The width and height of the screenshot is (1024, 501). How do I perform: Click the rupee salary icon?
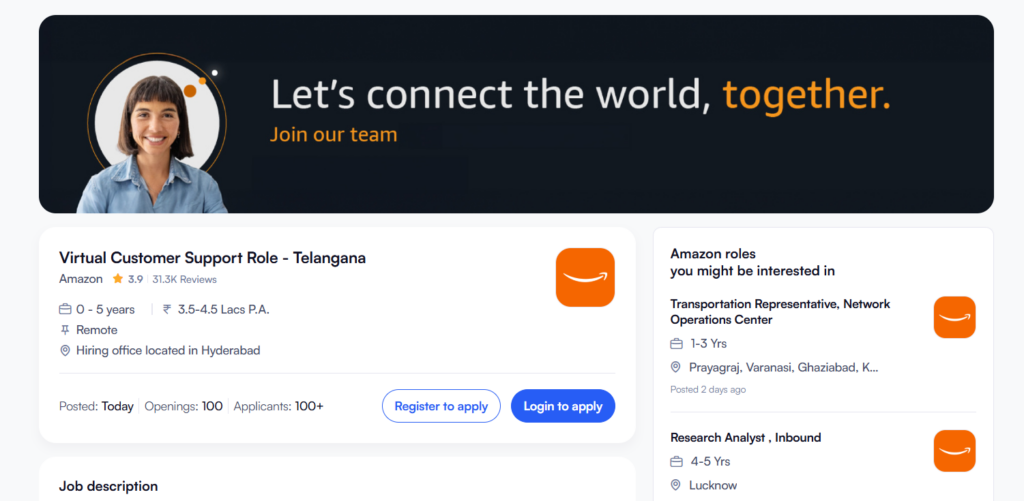tap(166, 310)
